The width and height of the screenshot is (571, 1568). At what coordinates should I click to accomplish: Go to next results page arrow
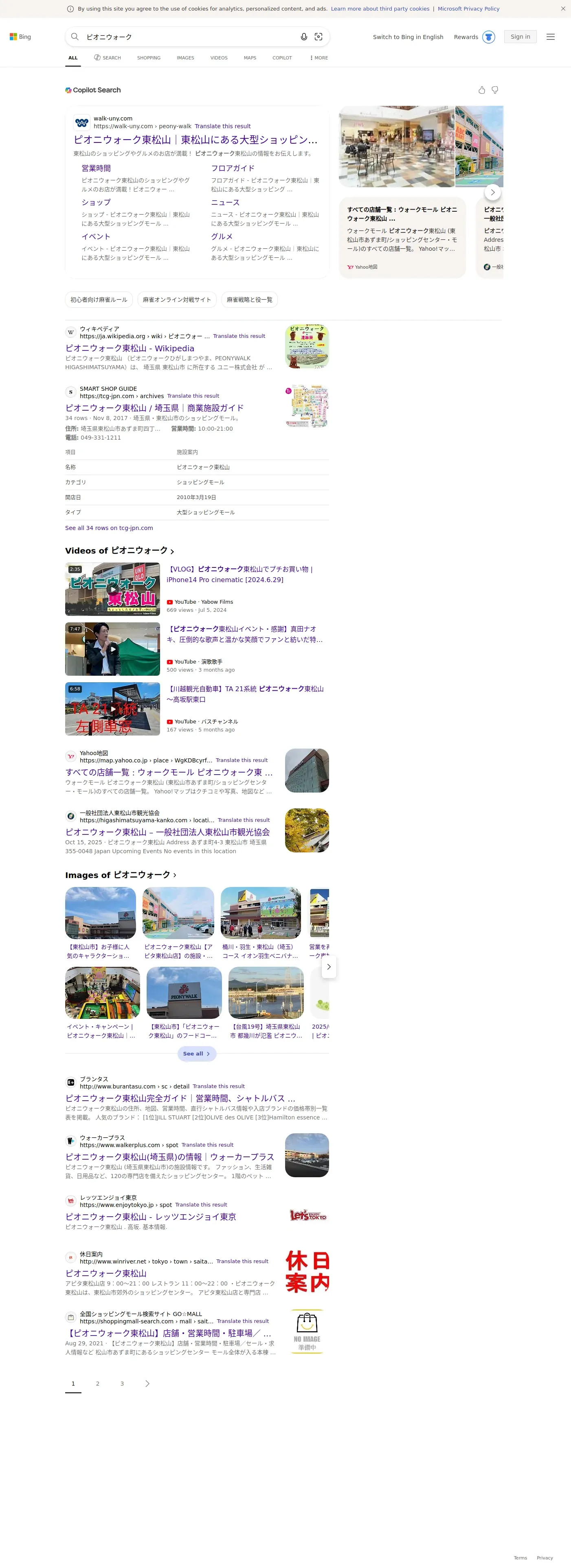click(147, 1384)
